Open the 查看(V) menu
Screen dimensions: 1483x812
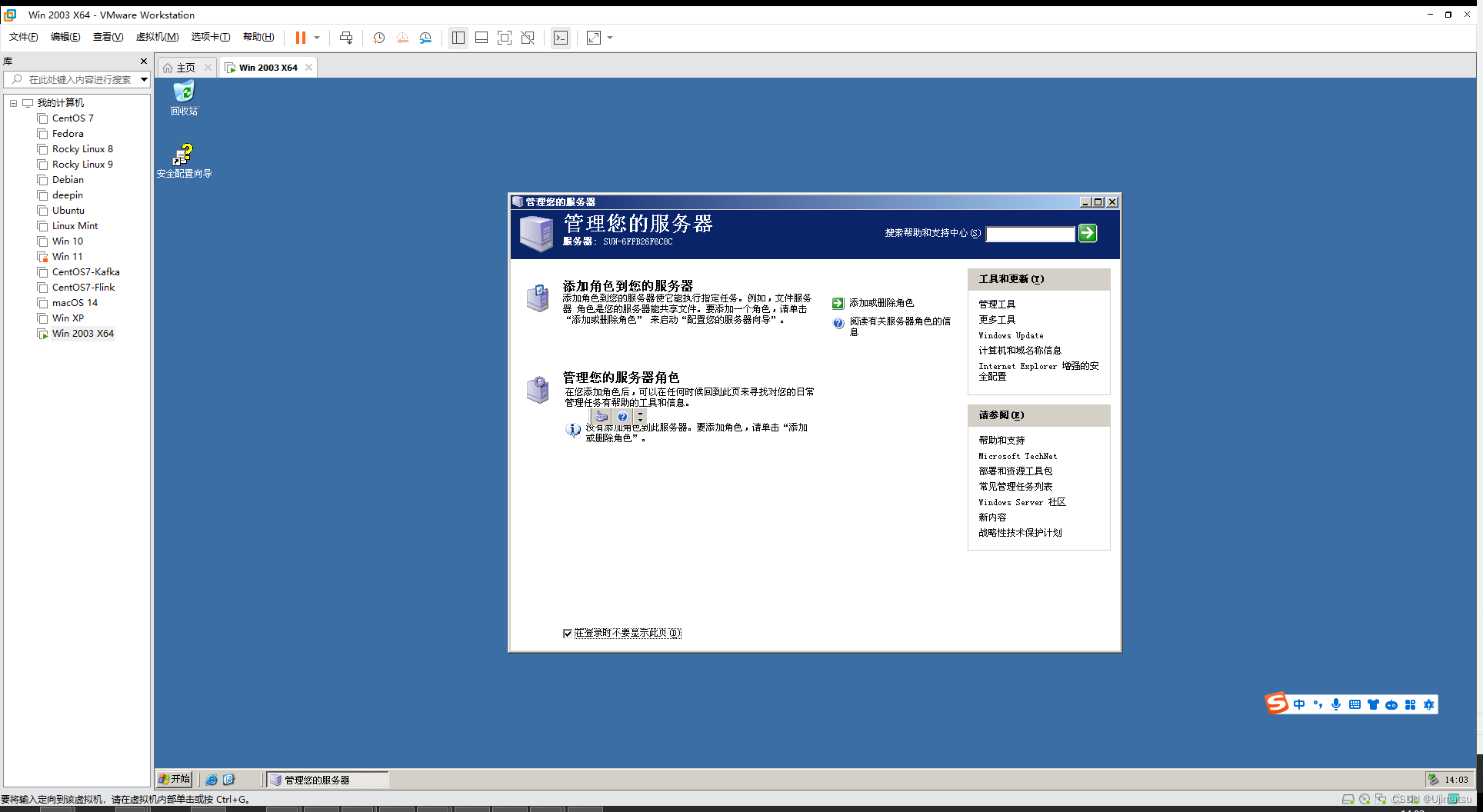tap(108, 37)
